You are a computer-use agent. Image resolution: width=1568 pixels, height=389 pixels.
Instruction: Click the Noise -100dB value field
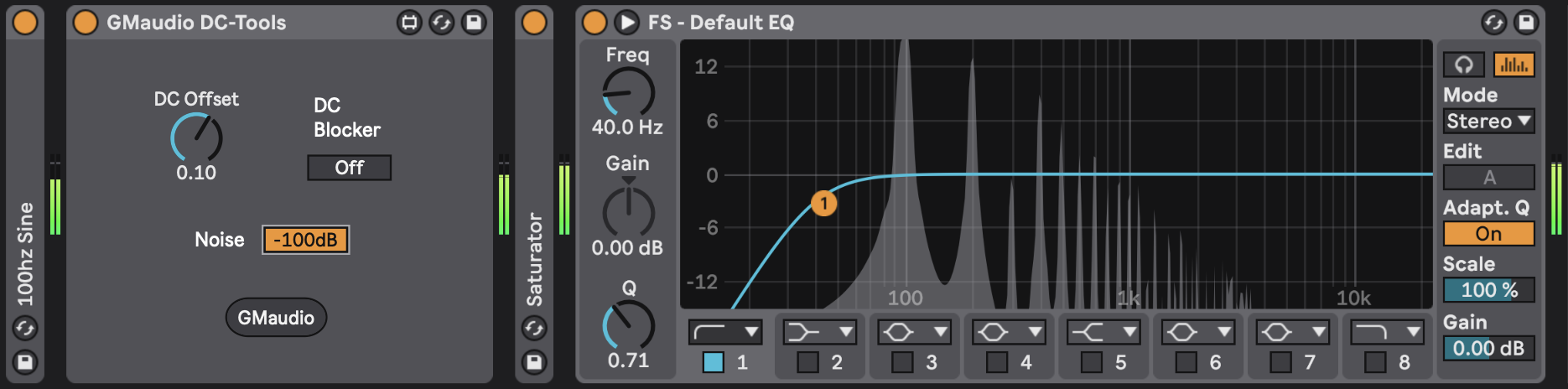305,240
